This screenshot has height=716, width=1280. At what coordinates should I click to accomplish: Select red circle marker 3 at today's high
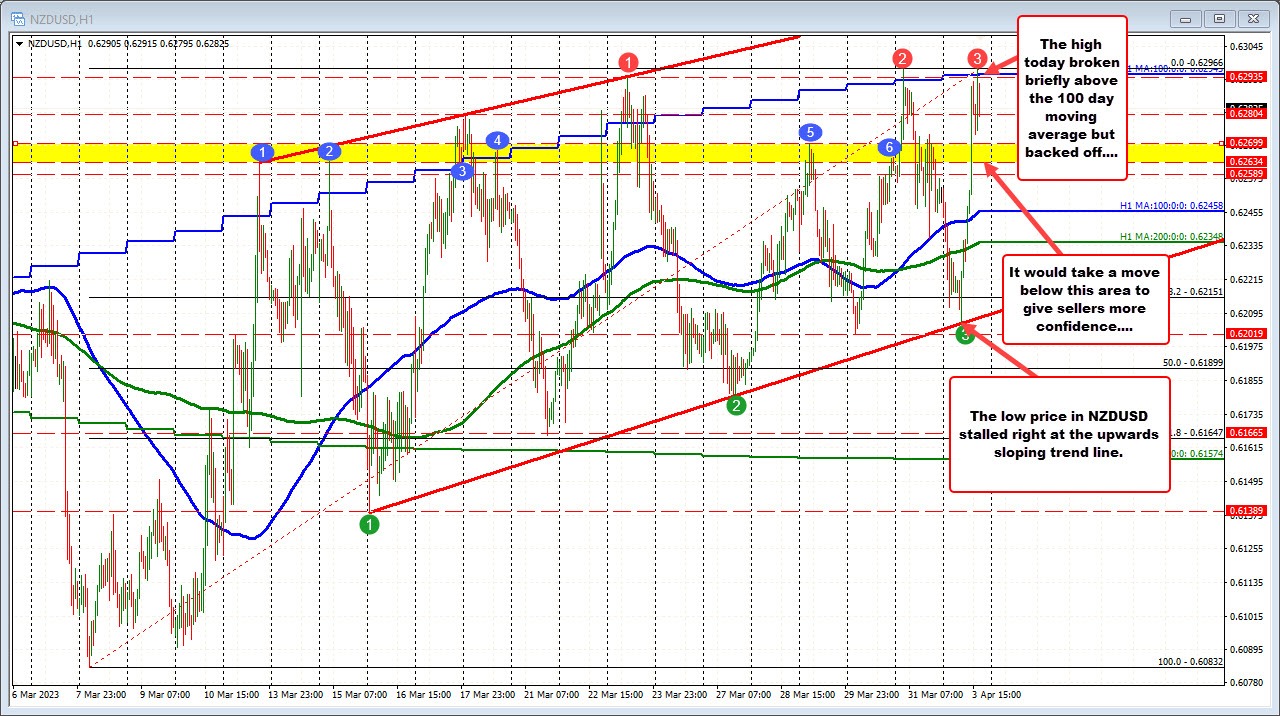[978, 58]
